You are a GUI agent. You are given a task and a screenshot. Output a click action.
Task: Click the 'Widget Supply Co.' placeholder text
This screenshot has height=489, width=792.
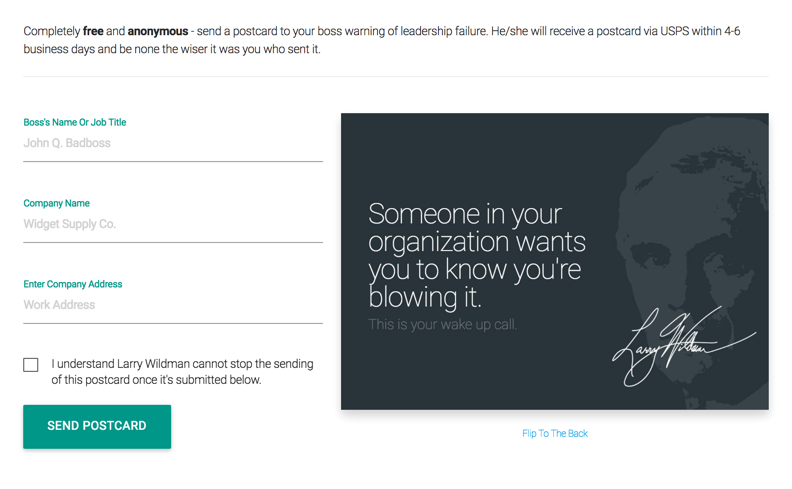pyautogui.click(x=70, y=224)
